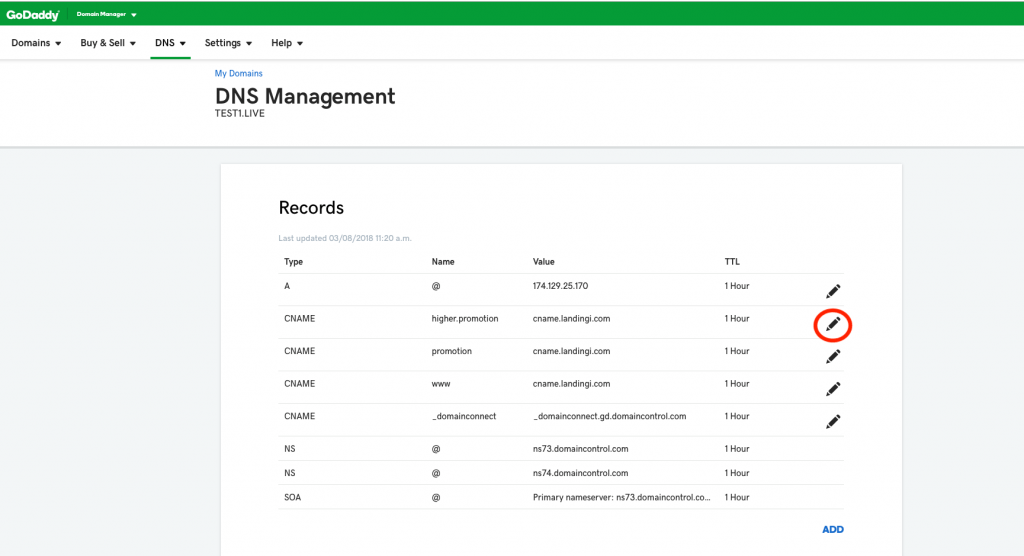Viewport: 1024px width, 556px height.
Task: Click the DNS Management heading
Action: pos(305,96)
